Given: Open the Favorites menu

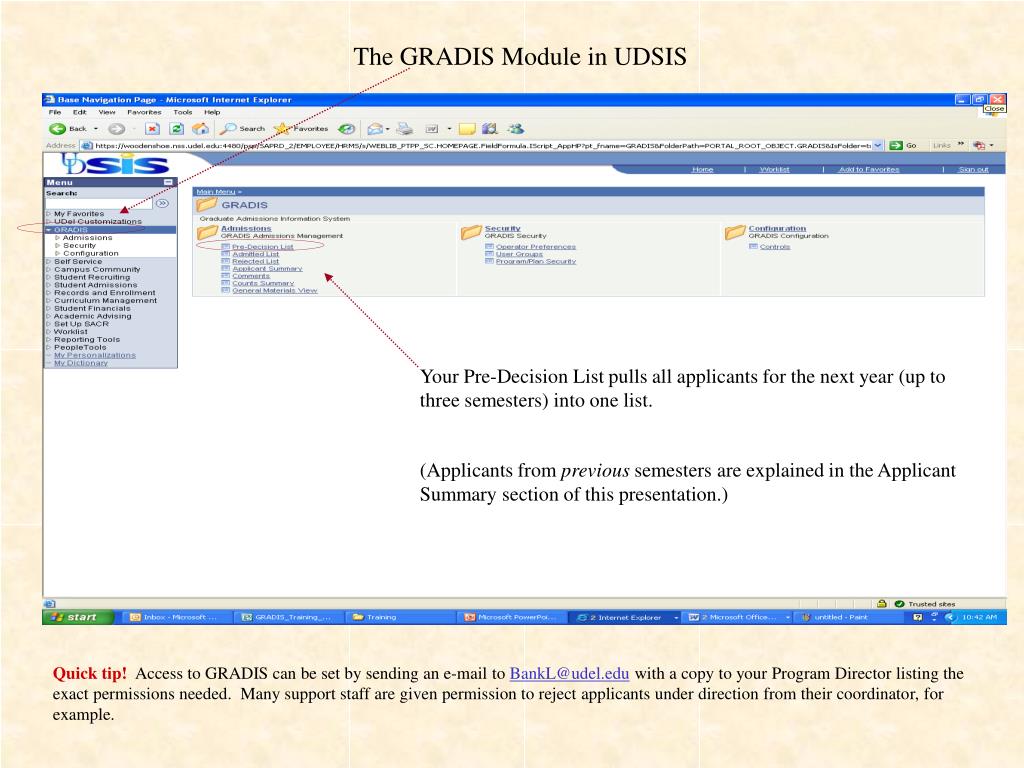Looking at the screenshot, I should point(144,112).
